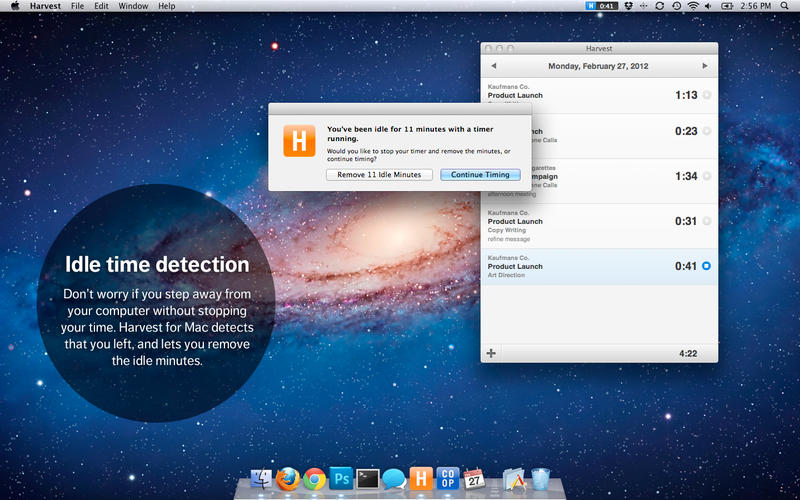Click the Harvest window title bar
Screen dimensions: 800x500
click(x=599, y=48)
